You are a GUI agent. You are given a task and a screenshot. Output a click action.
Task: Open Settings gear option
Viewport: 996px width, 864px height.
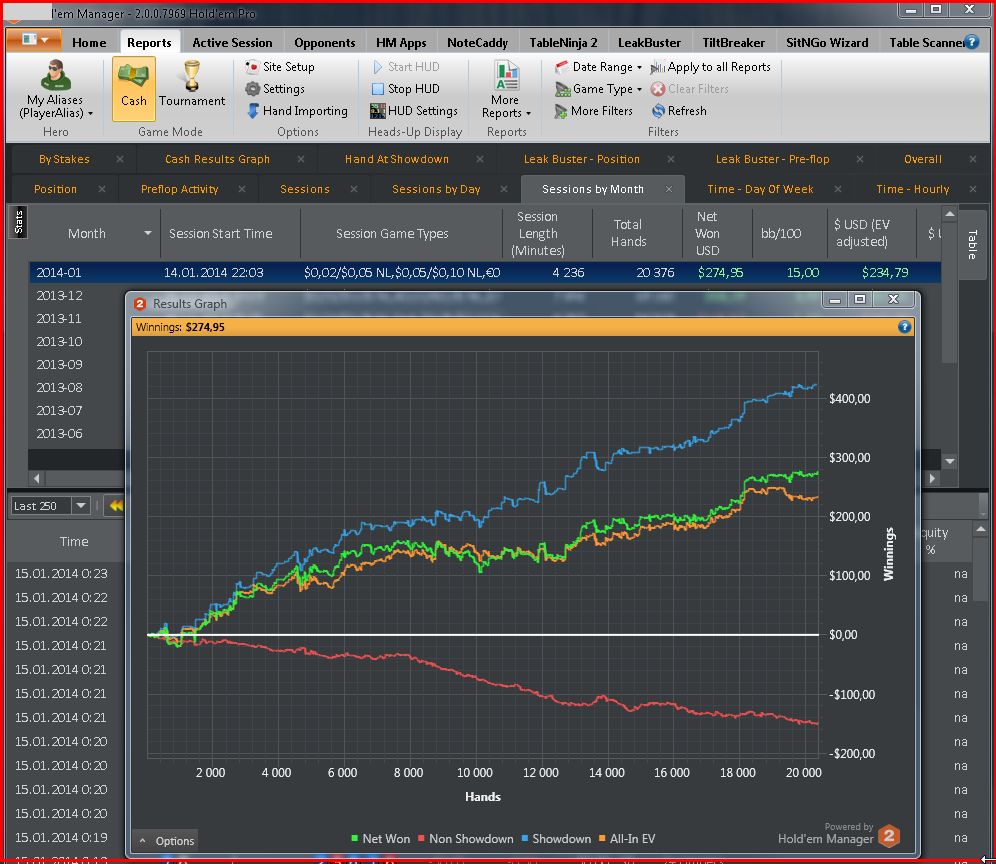[x=275, y=89]
